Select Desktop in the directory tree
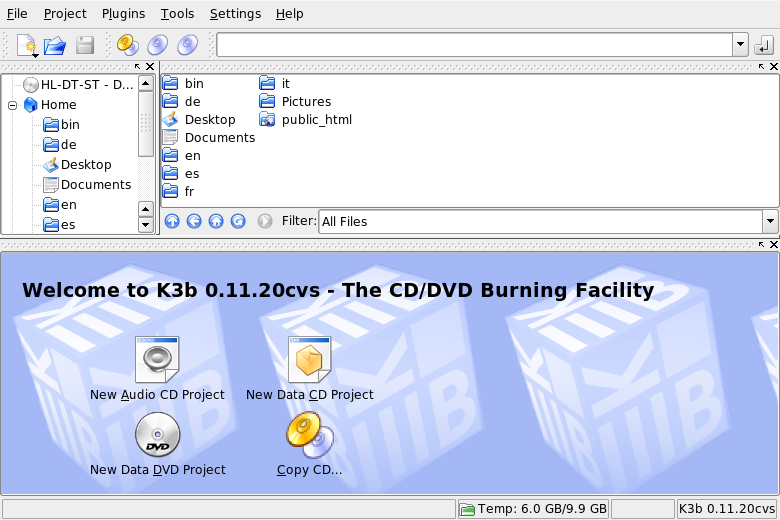The height and width of the screenshot is (520, 780). [77, 164]
